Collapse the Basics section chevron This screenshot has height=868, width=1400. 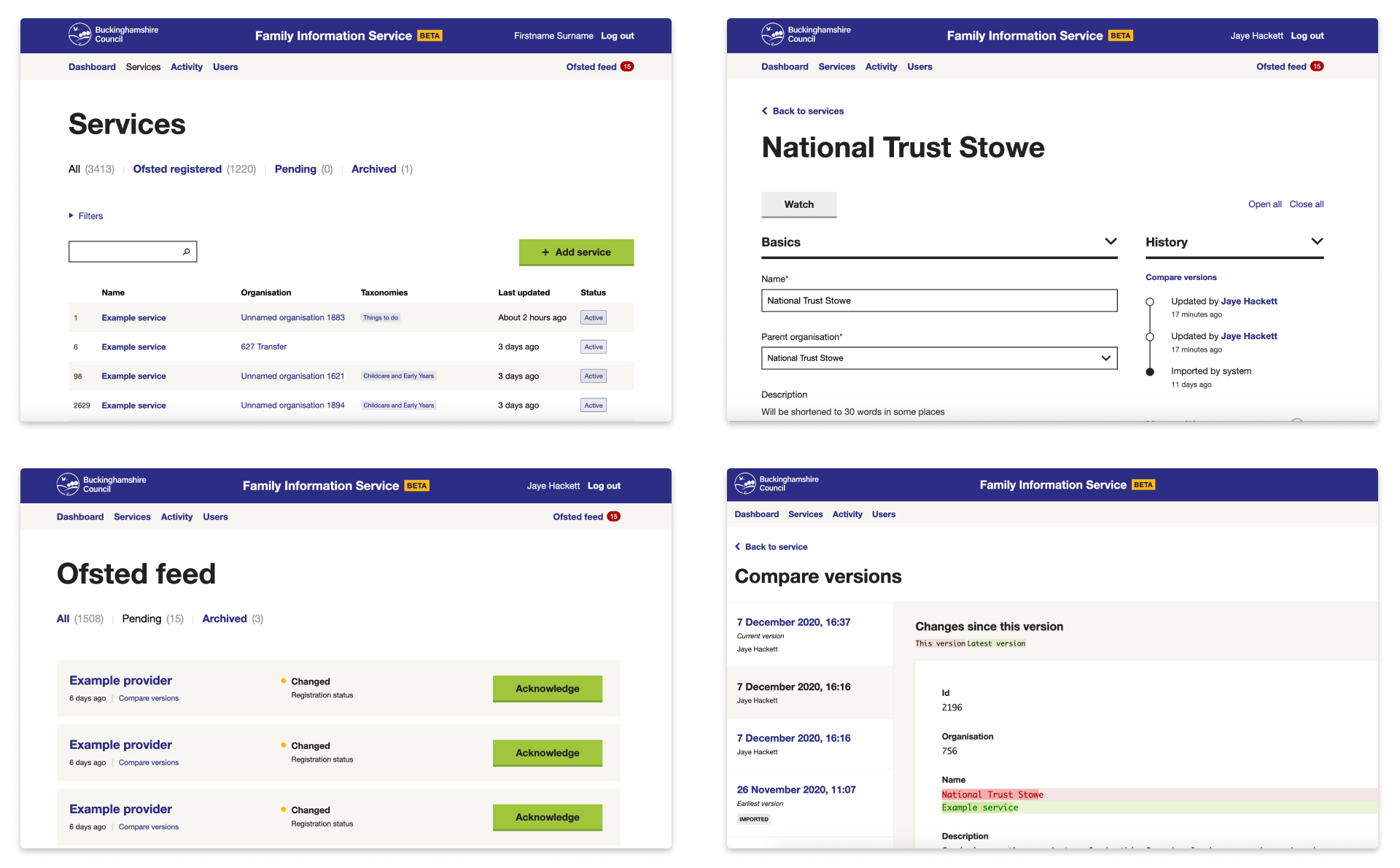(1111, 241)
